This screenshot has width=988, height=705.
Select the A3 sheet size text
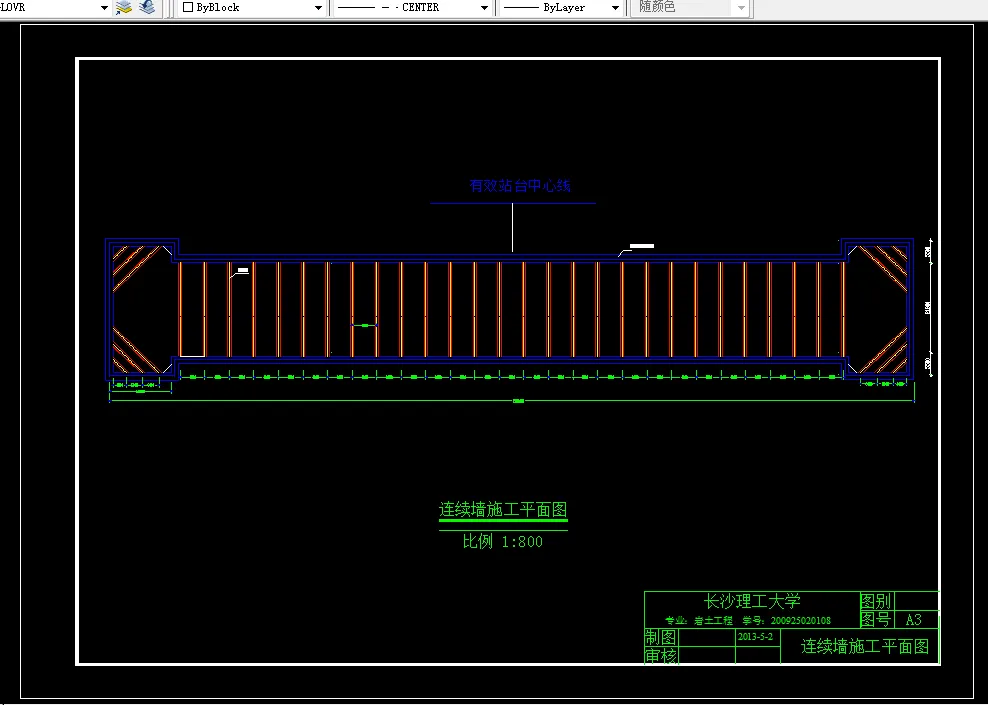pos(914,620)
